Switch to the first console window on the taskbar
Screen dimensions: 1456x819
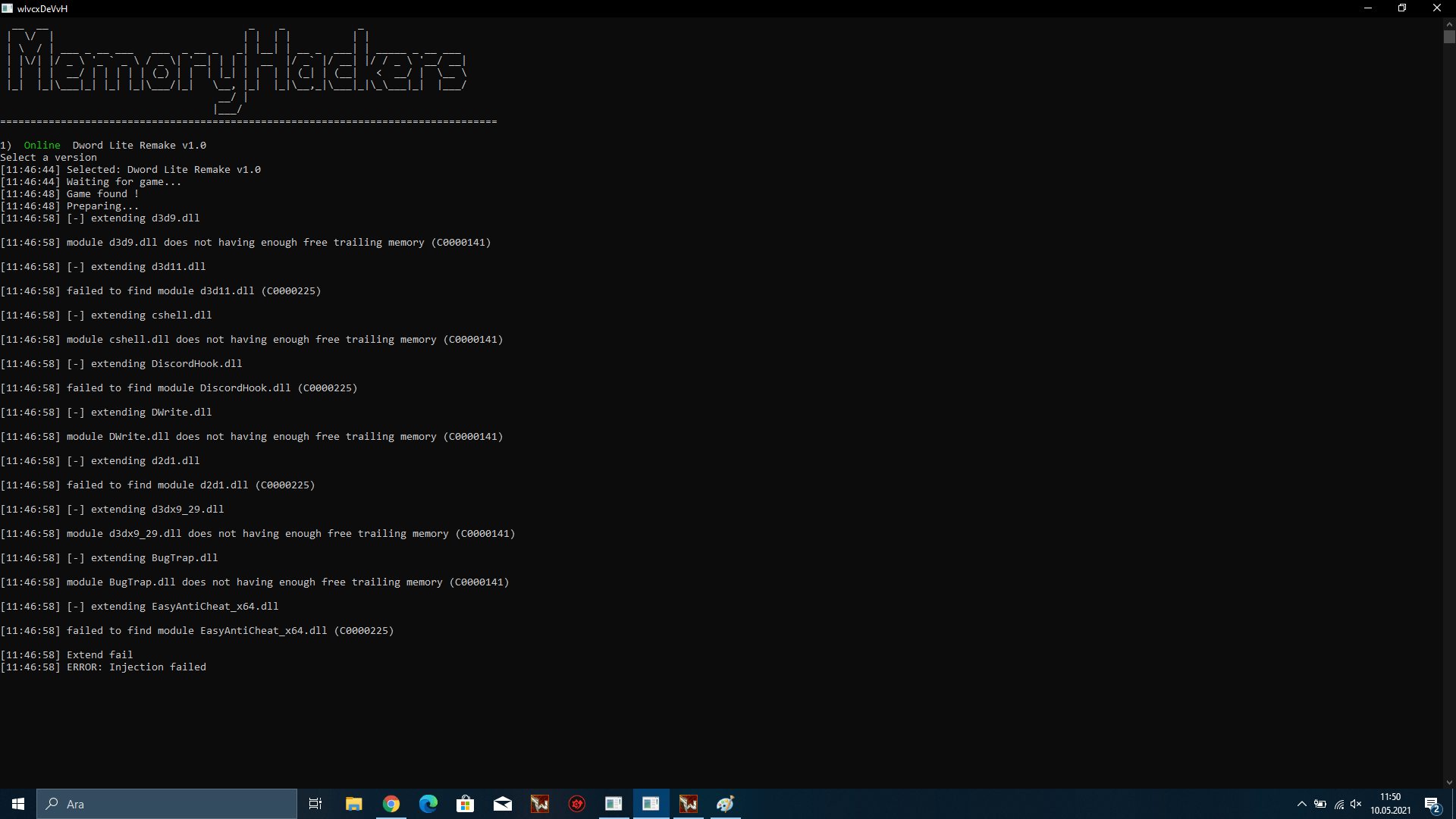coord(613,804)
